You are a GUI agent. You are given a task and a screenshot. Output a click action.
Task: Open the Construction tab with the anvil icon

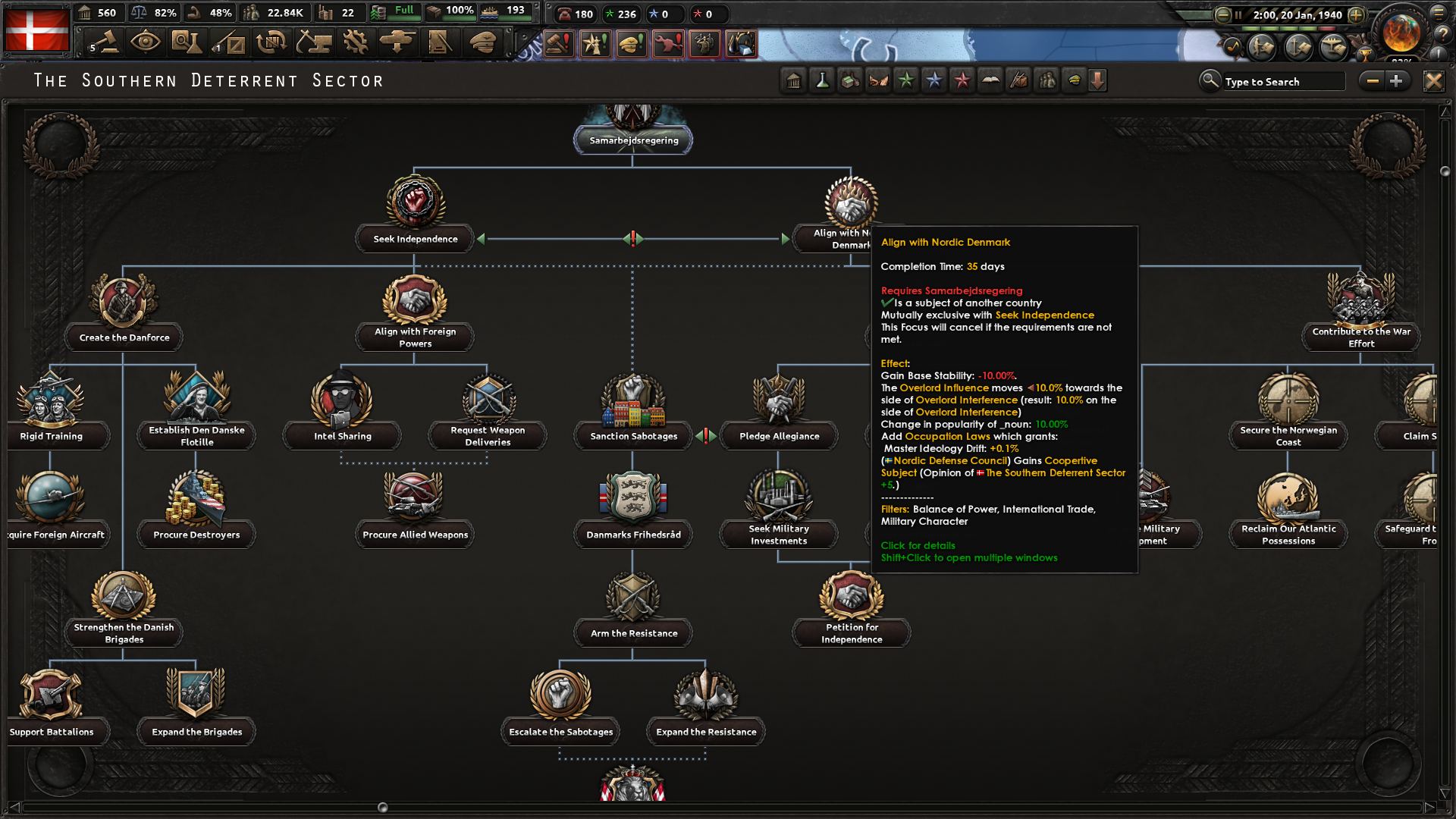314,43
